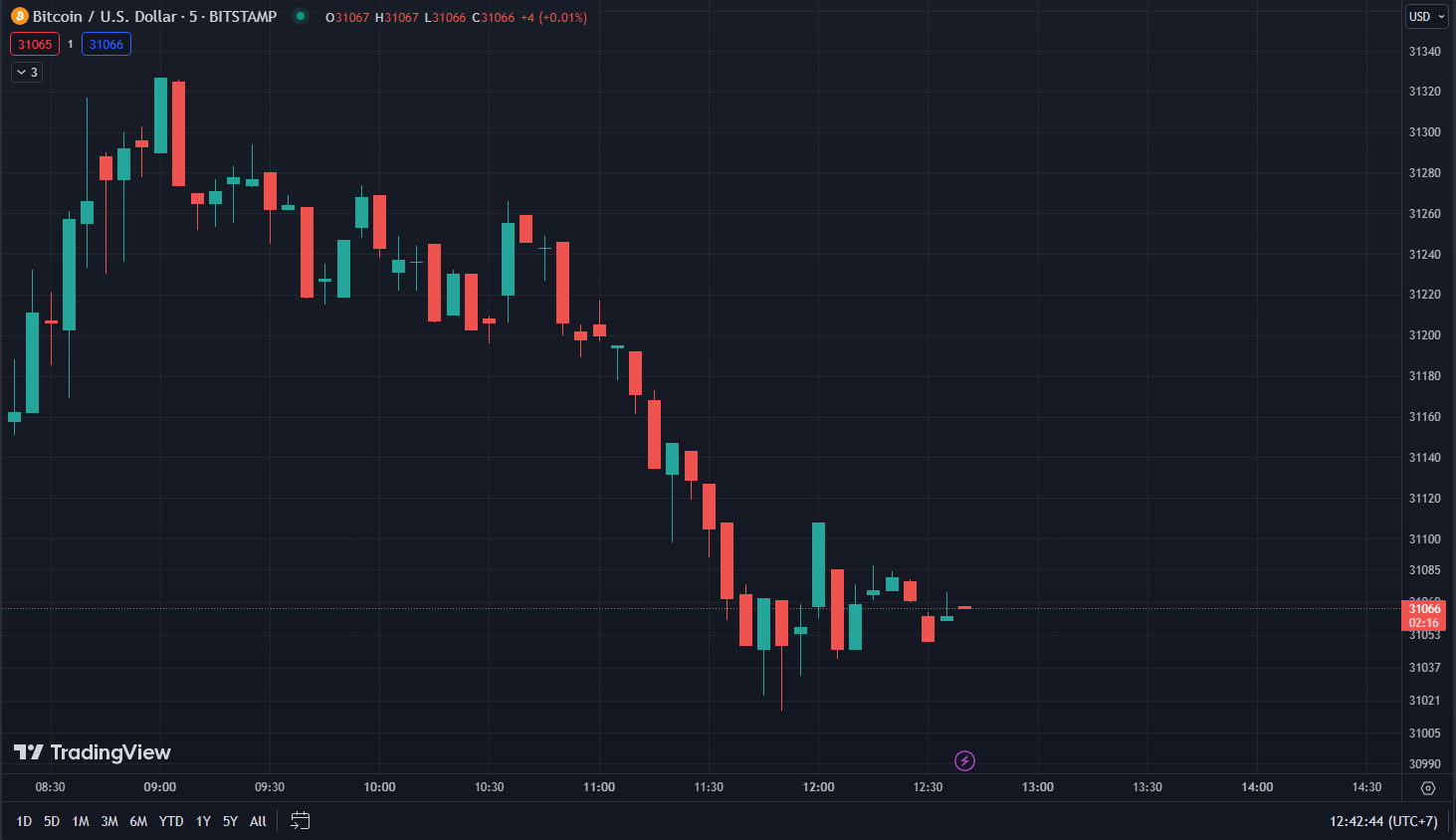This screenshot has width=1456, height=840.
Task: Click the purple lightning bolt event icon
Action: click(x=964, y=760)
